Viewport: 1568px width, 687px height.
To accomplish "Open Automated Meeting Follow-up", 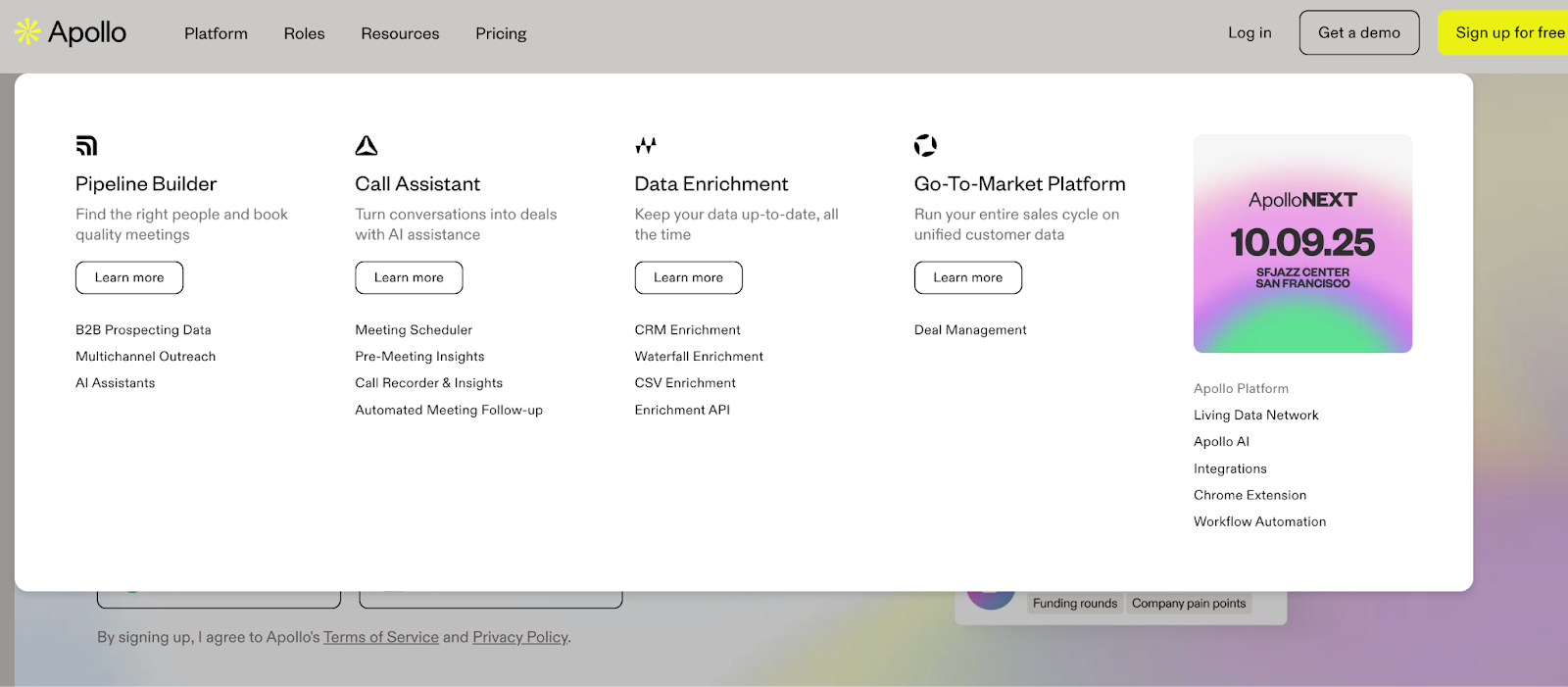I will 449,410.
